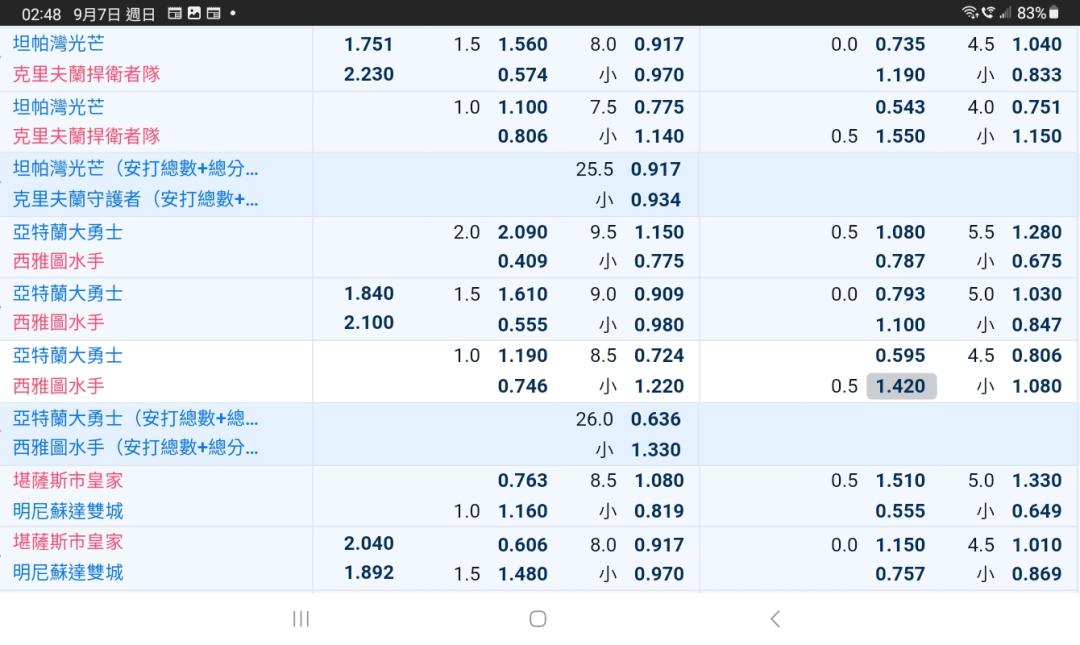
Task: Select handicap 1.0 odds 1.160 for 明尼蘇達雙城
Action: [523, 511]
